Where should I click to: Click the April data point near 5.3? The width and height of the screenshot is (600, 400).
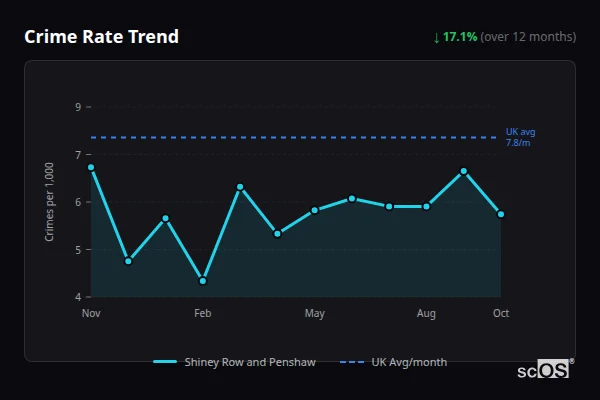pyautogui.click(x=277, y=233)
